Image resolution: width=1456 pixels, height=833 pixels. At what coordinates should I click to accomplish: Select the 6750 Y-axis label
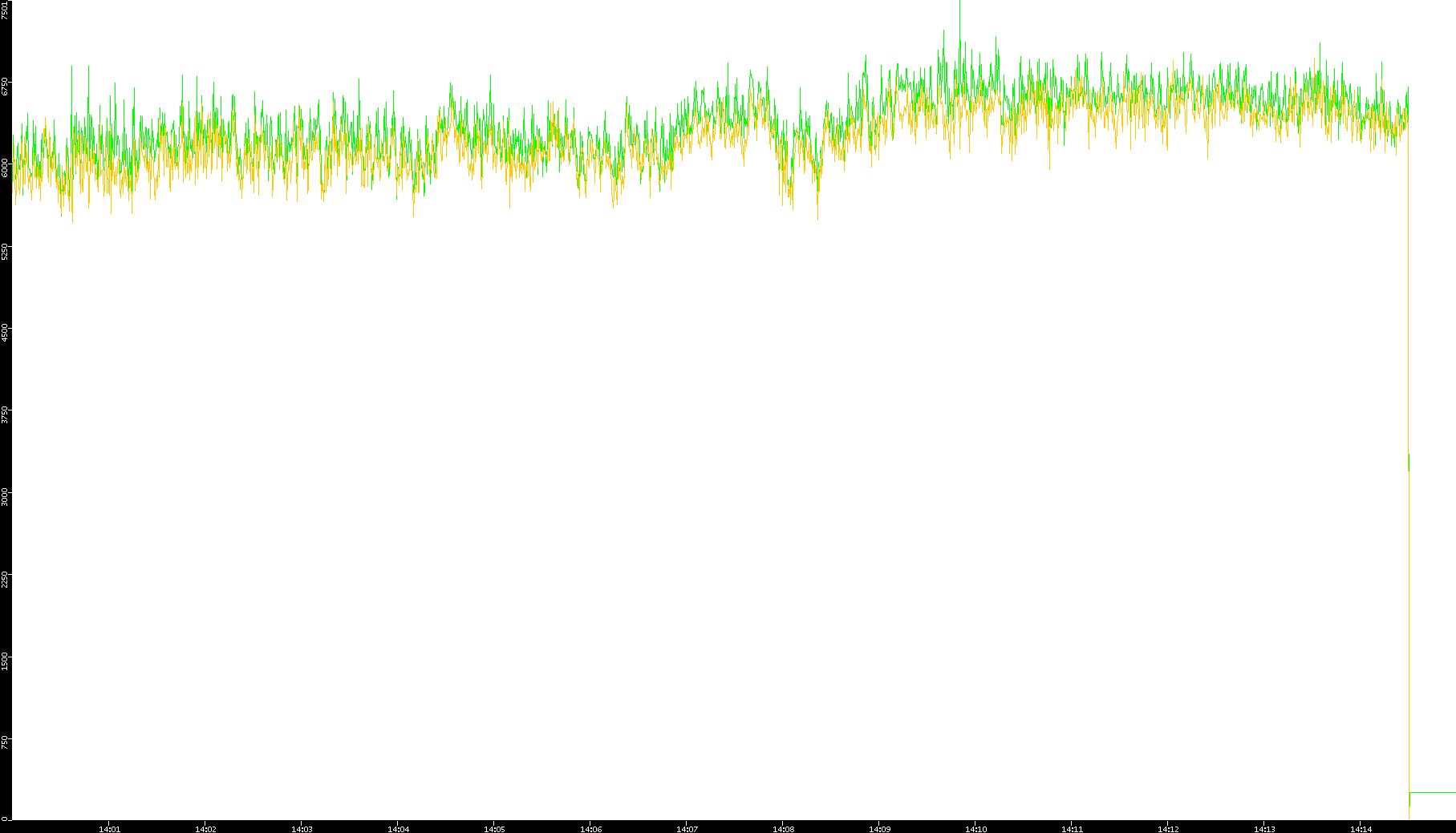click(x=6, y=86)
